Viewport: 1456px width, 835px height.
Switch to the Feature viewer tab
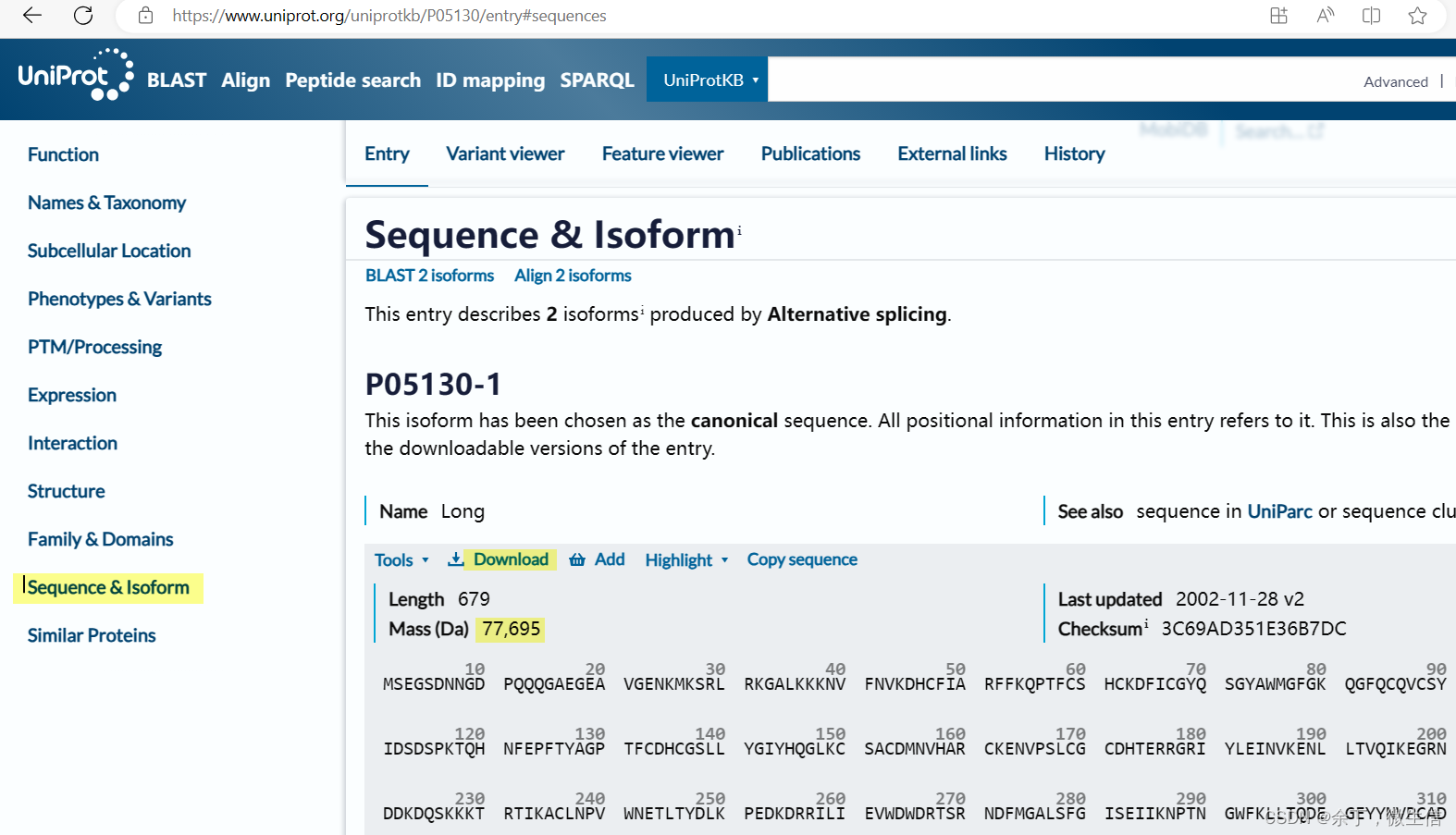pyautogui.click(x=662, y=153)
